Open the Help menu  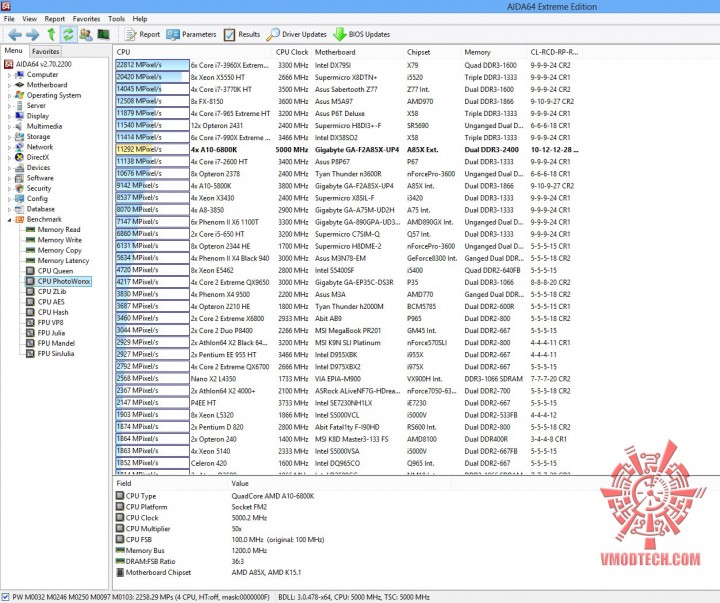(140, 19)
